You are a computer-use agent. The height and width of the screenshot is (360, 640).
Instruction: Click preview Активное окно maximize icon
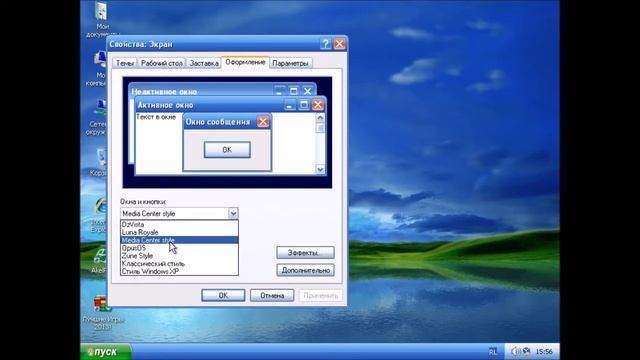click(x=304, y=105)
